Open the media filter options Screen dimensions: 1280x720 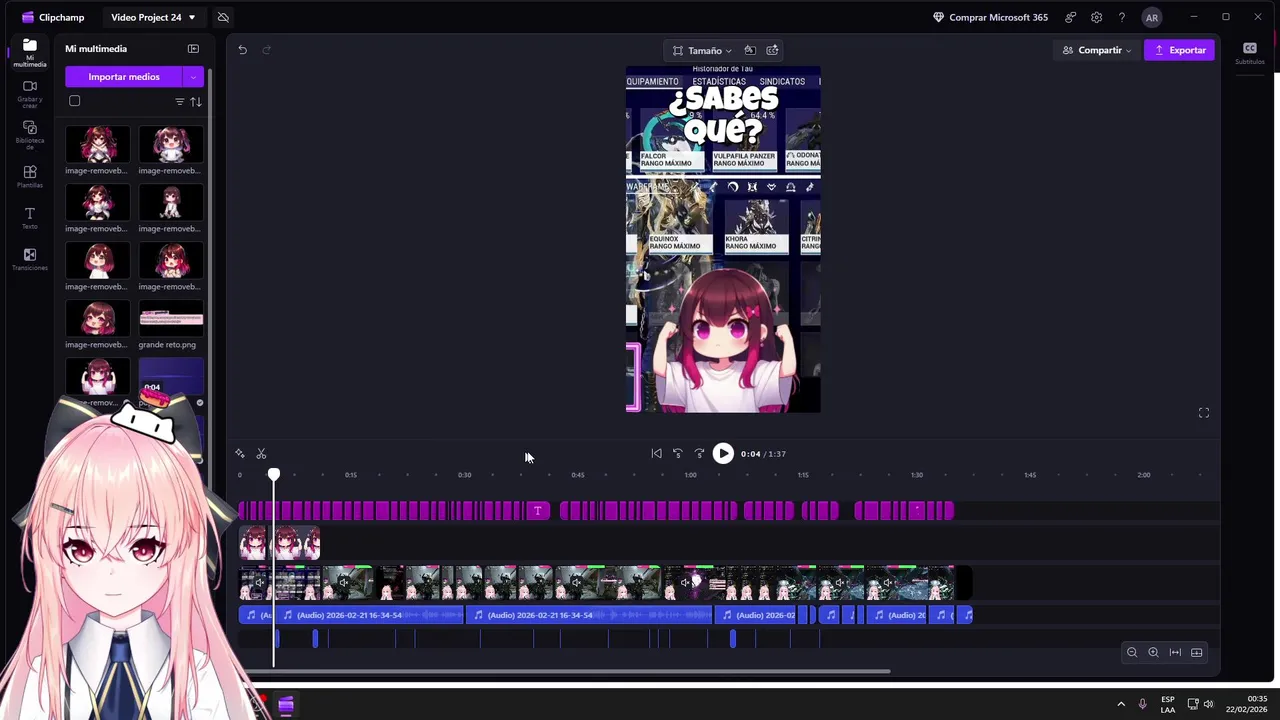180,102
